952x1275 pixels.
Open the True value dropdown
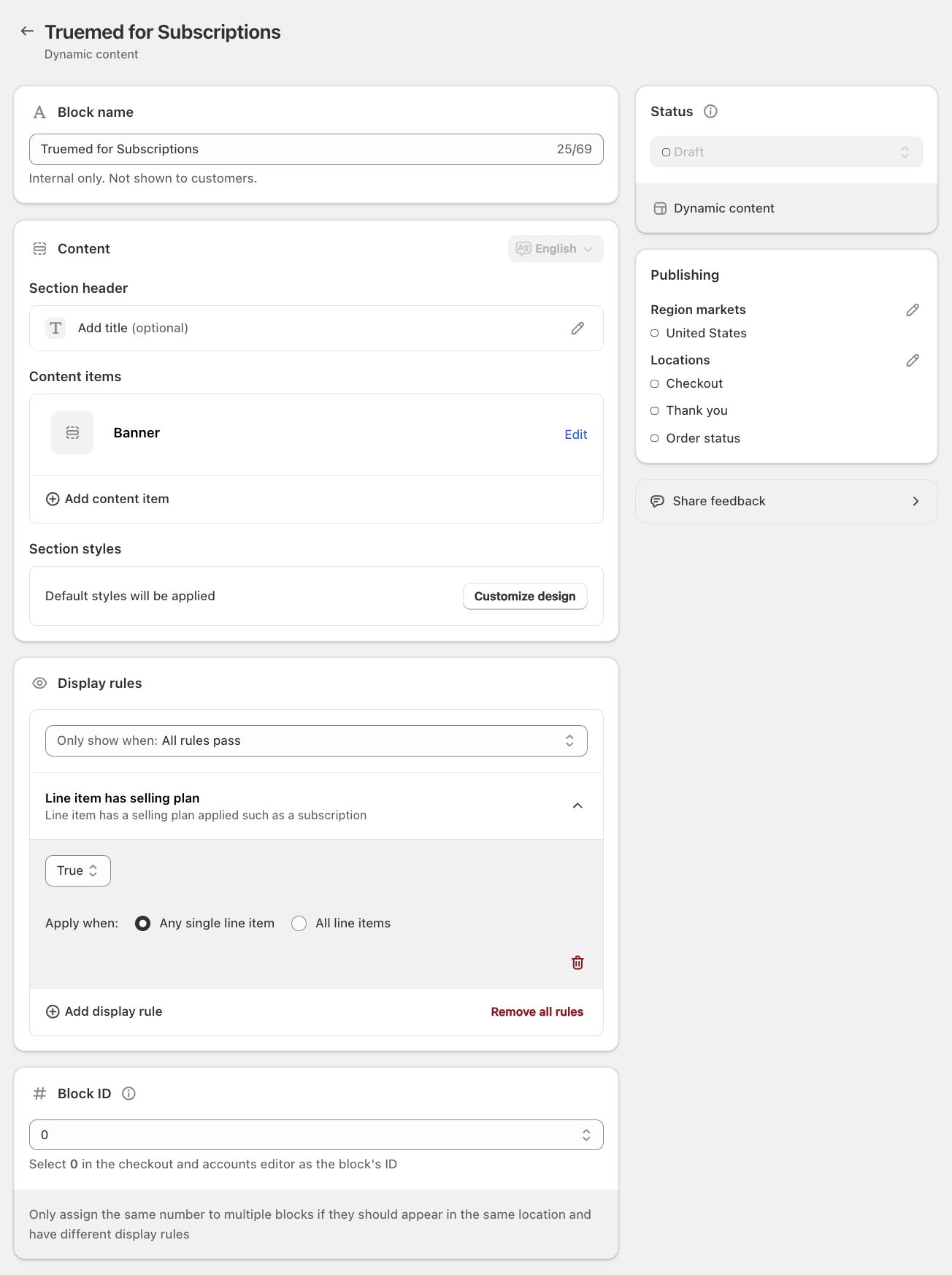[x=77, y=870]
